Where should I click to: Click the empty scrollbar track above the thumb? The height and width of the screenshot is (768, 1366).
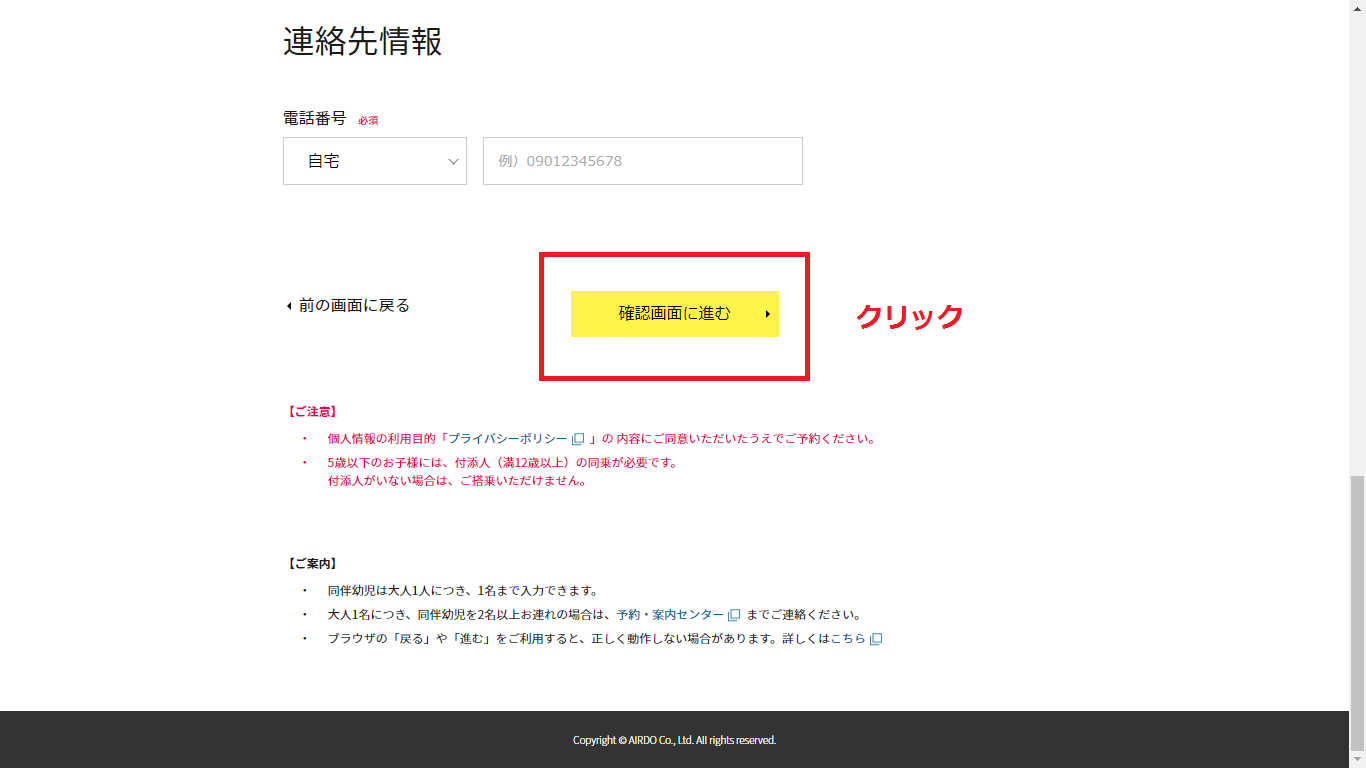tap(1357, 250)
